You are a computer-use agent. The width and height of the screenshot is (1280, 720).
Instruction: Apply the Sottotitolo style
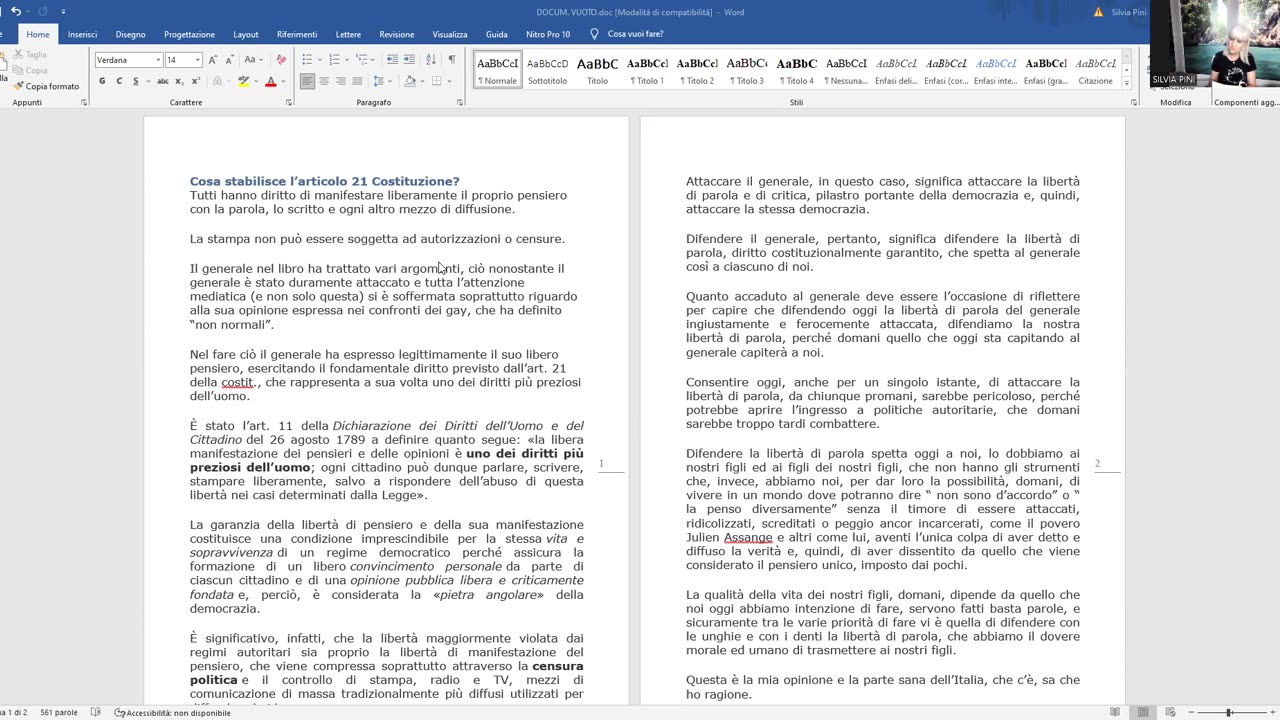pos(547,70)
